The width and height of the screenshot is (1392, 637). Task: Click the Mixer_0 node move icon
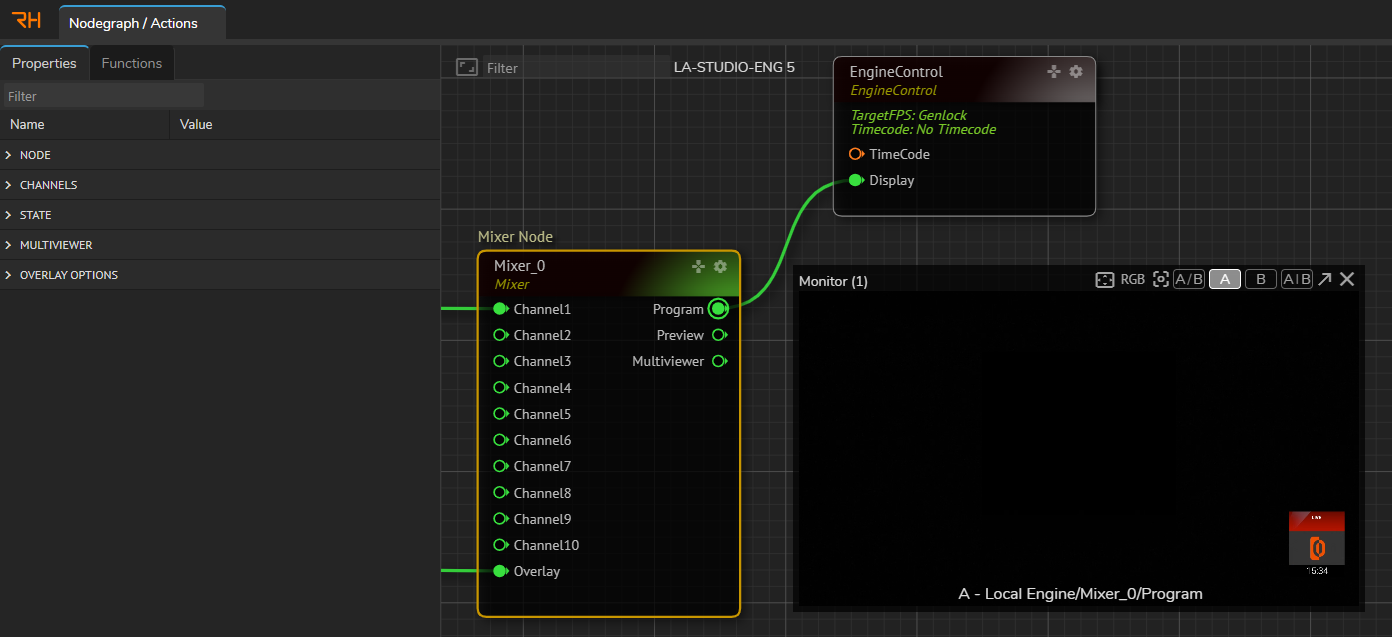(699, 266)
